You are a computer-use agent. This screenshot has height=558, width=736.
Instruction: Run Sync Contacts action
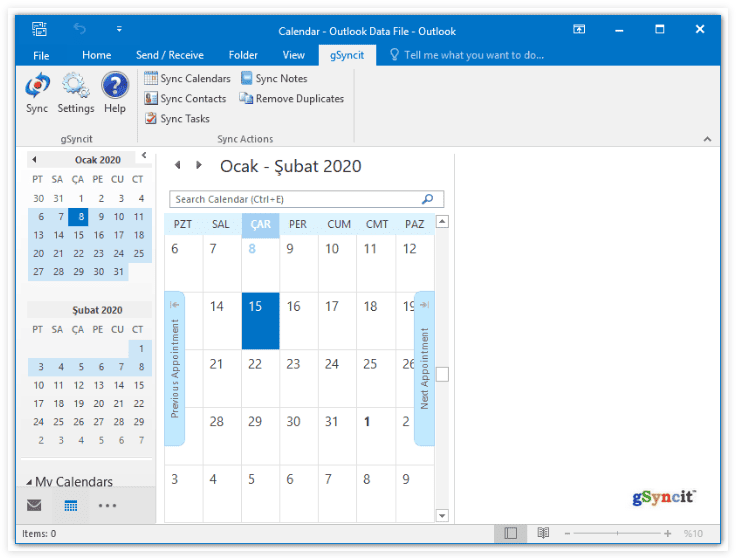[x=185, y=99]
